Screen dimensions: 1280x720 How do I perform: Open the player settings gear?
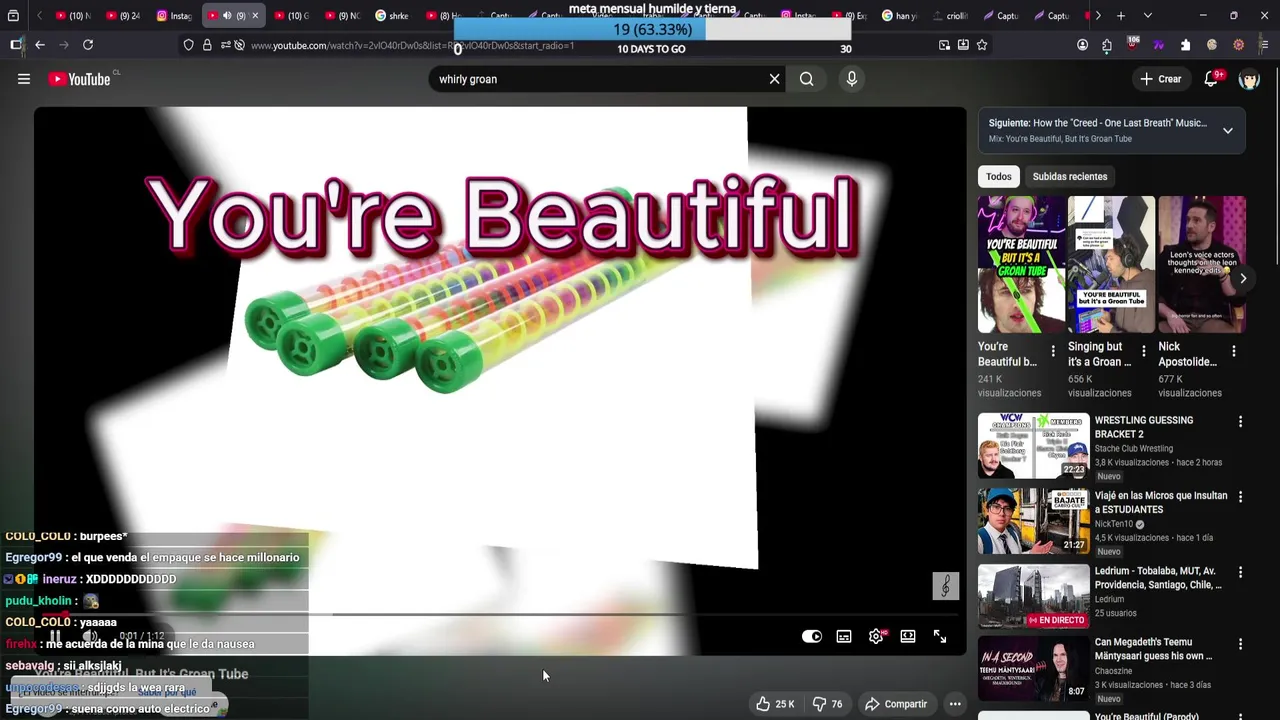[877, 636]
